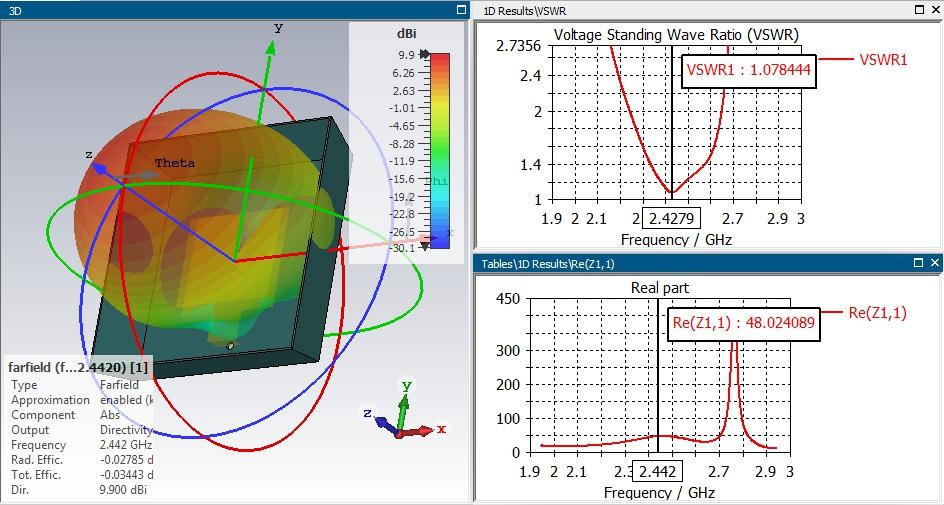Click the Re(Z1,1) : 48.024089 marker label
The height and width of the screenshot is (505, 944).
[x=744, y=323]
